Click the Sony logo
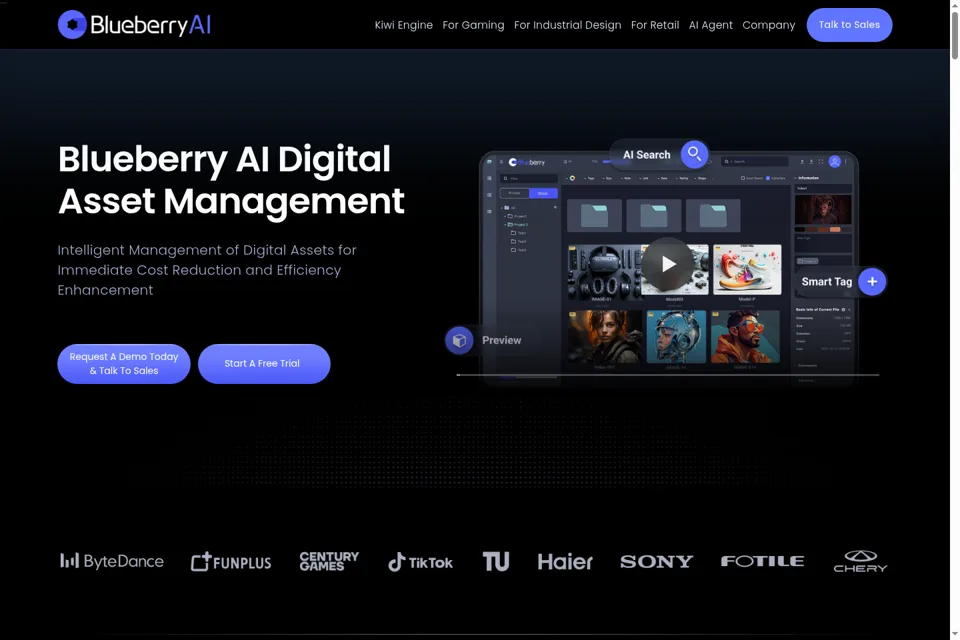The width and height of the screenshot is (960, 640). [x=656, y=562]
